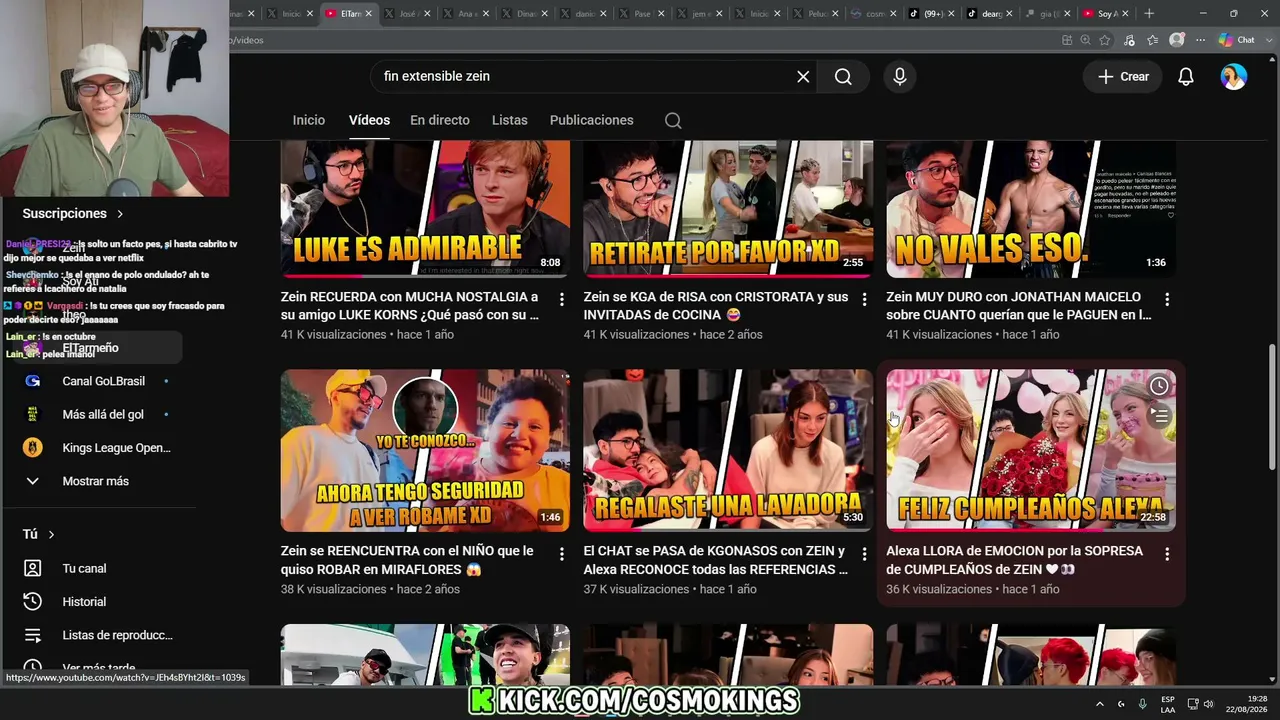This screenshot has width=1280, height=720.
Task: Switch to the Inicio channel tab
Action: [x=309, y=120]
